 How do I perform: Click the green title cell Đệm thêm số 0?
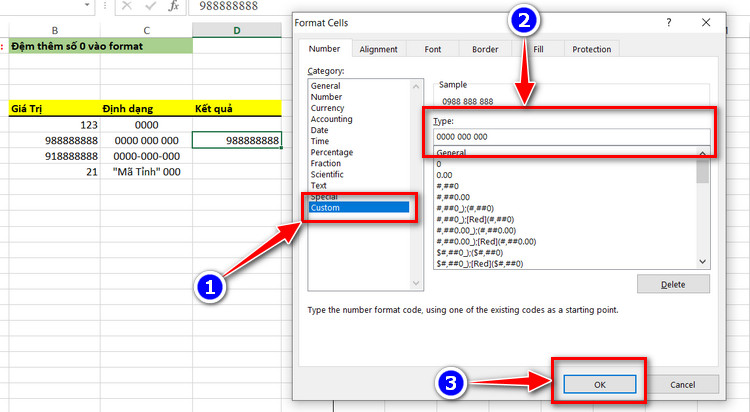[x=100, y=46]
